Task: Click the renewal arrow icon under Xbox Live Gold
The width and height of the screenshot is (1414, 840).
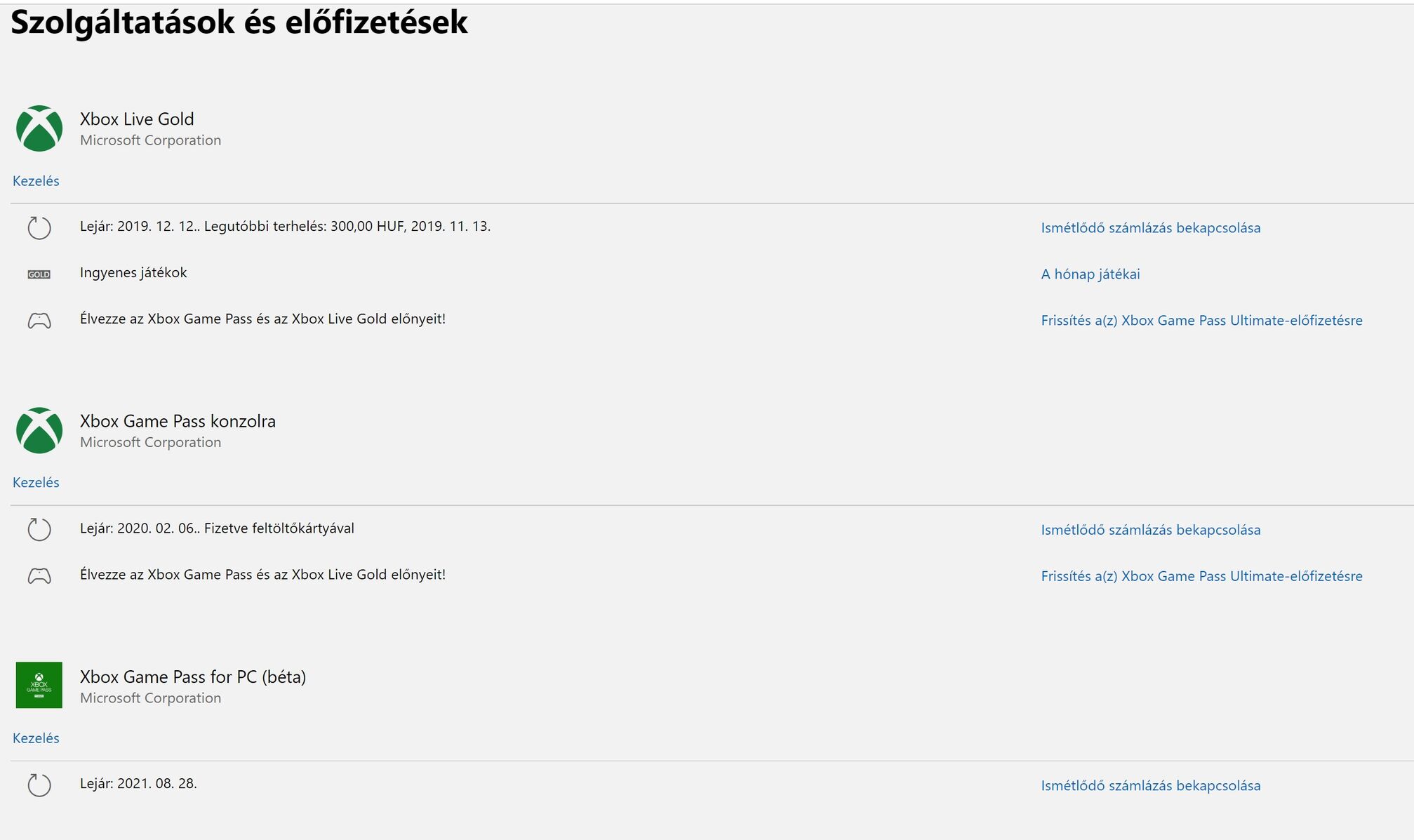Action: [x=39, y=228]
